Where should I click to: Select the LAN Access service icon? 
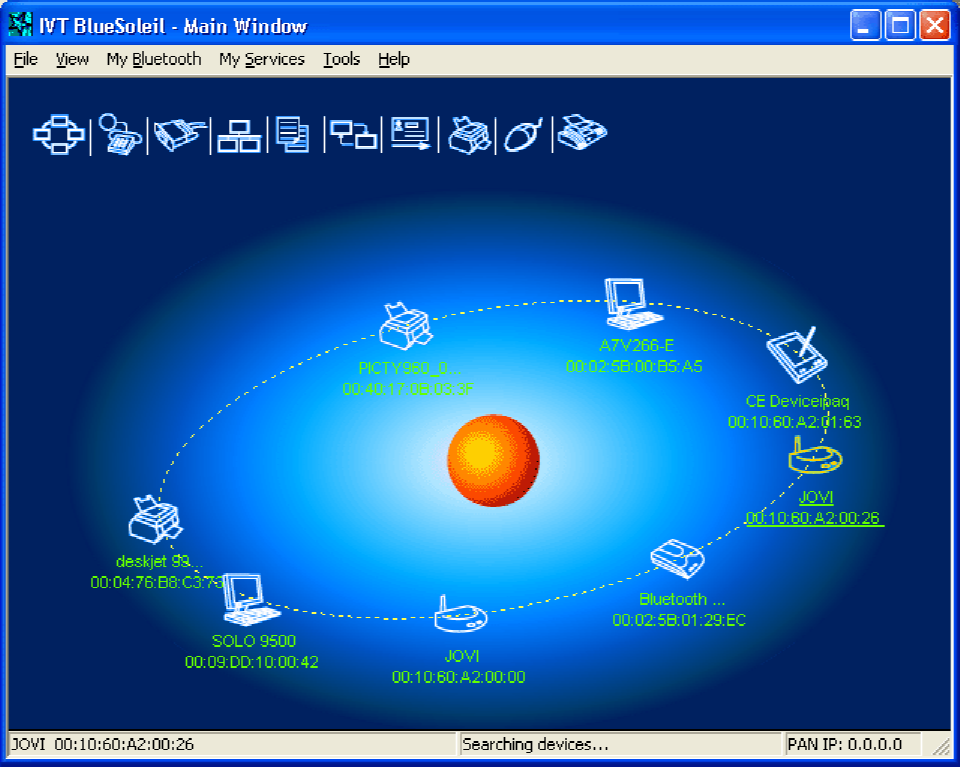pyautogui.click(x=239, y=135)
